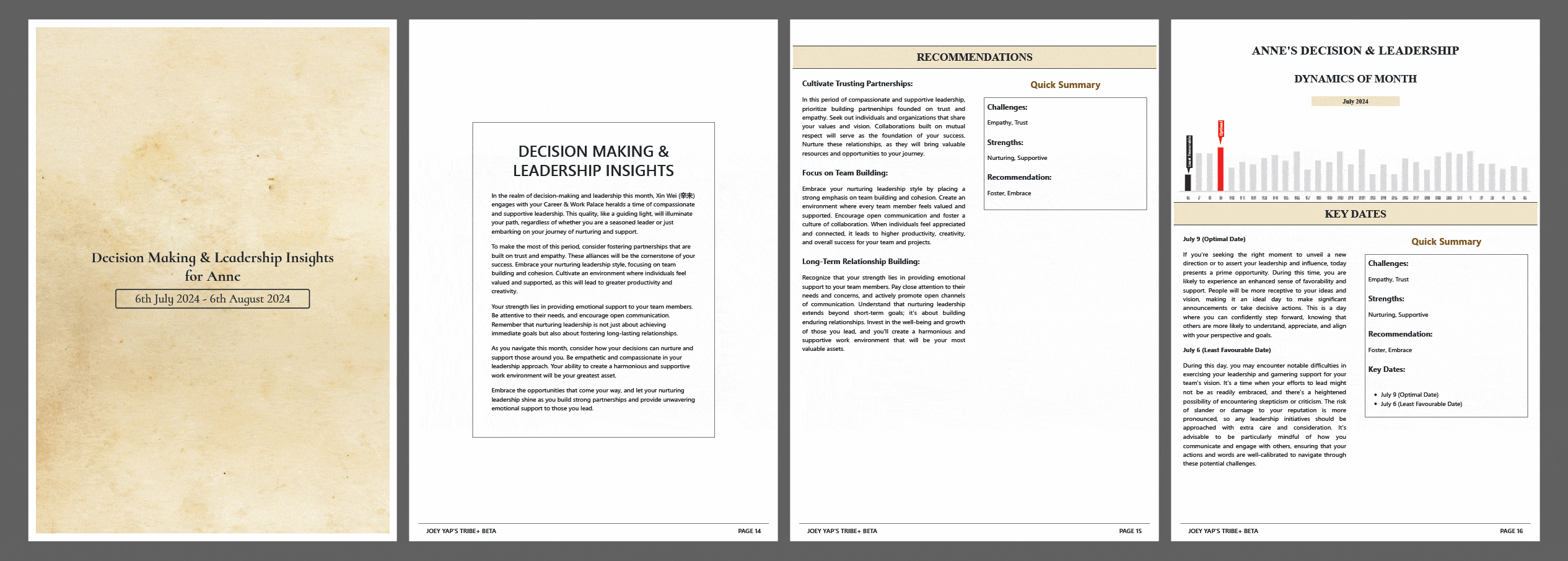Click the Decision Making & Leadership Insights title

593,161
